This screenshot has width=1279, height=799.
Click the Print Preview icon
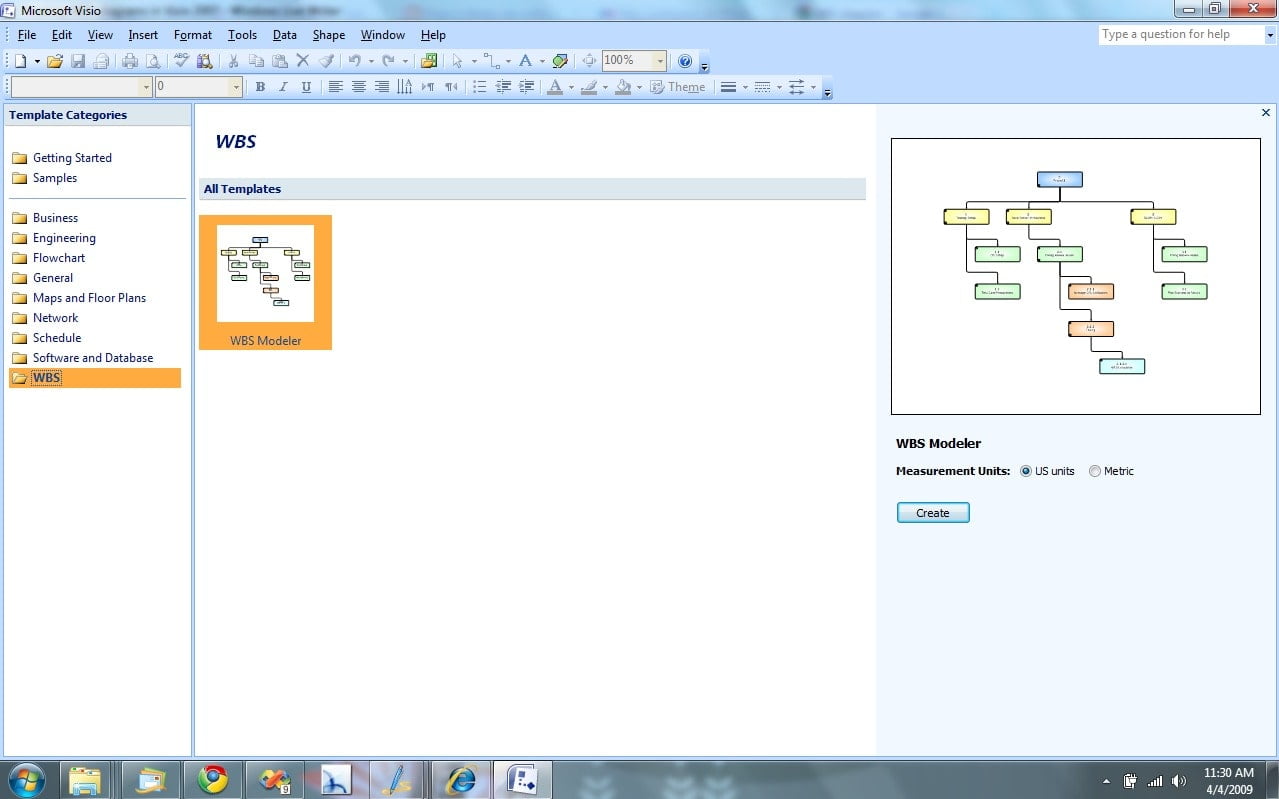click(x=153, y=61)
